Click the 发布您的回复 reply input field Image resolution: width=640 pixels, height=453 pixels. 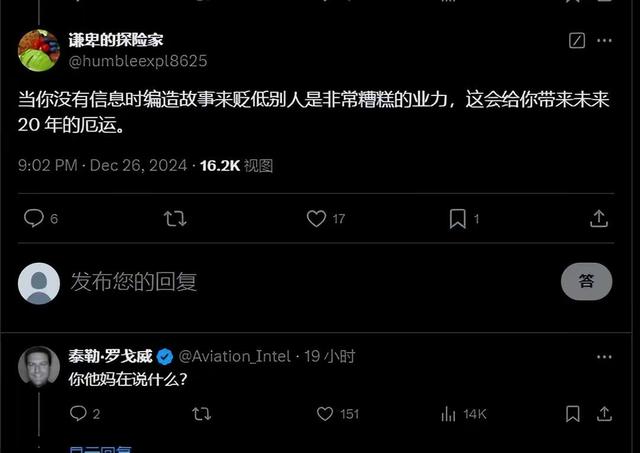tap(310, 282)
